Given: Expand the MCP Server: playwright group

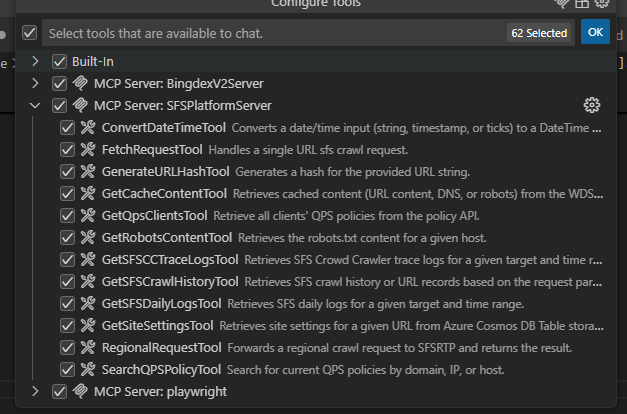Looking at the screenshot, I should (35, 391).
